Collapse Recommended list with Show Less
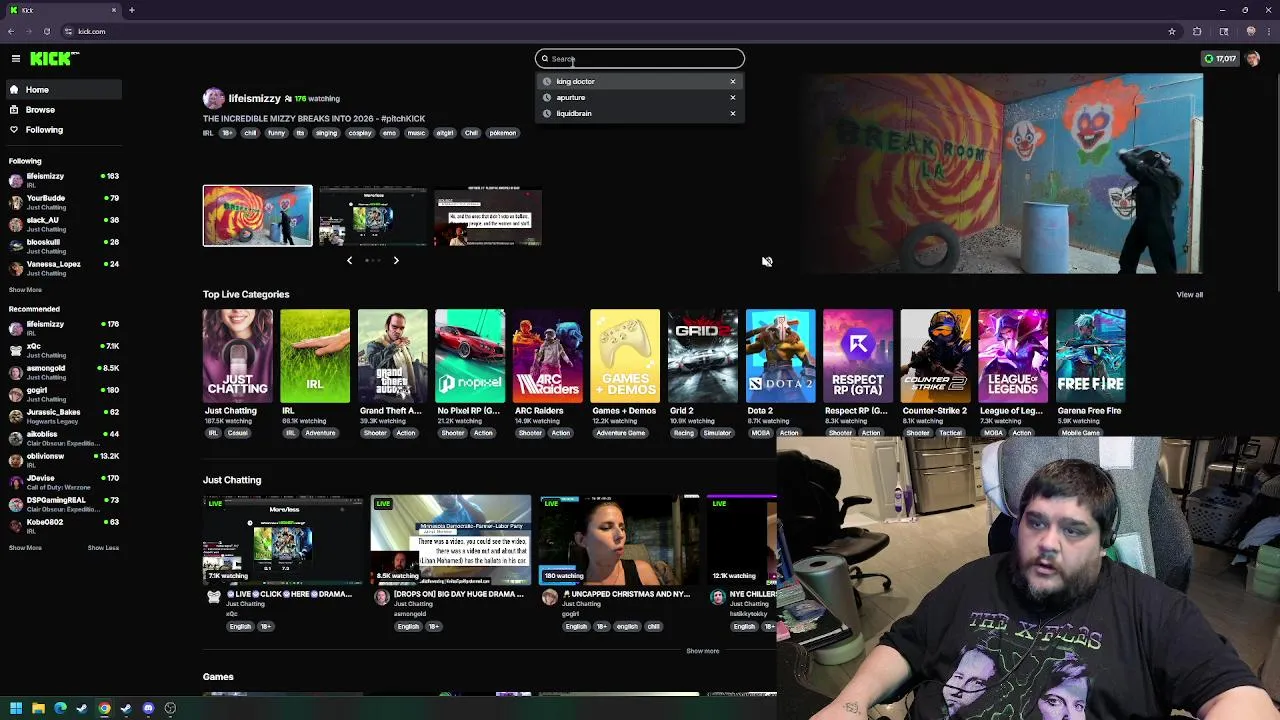The height and width of the screenshot is (720, 1280). pos(103,548)
